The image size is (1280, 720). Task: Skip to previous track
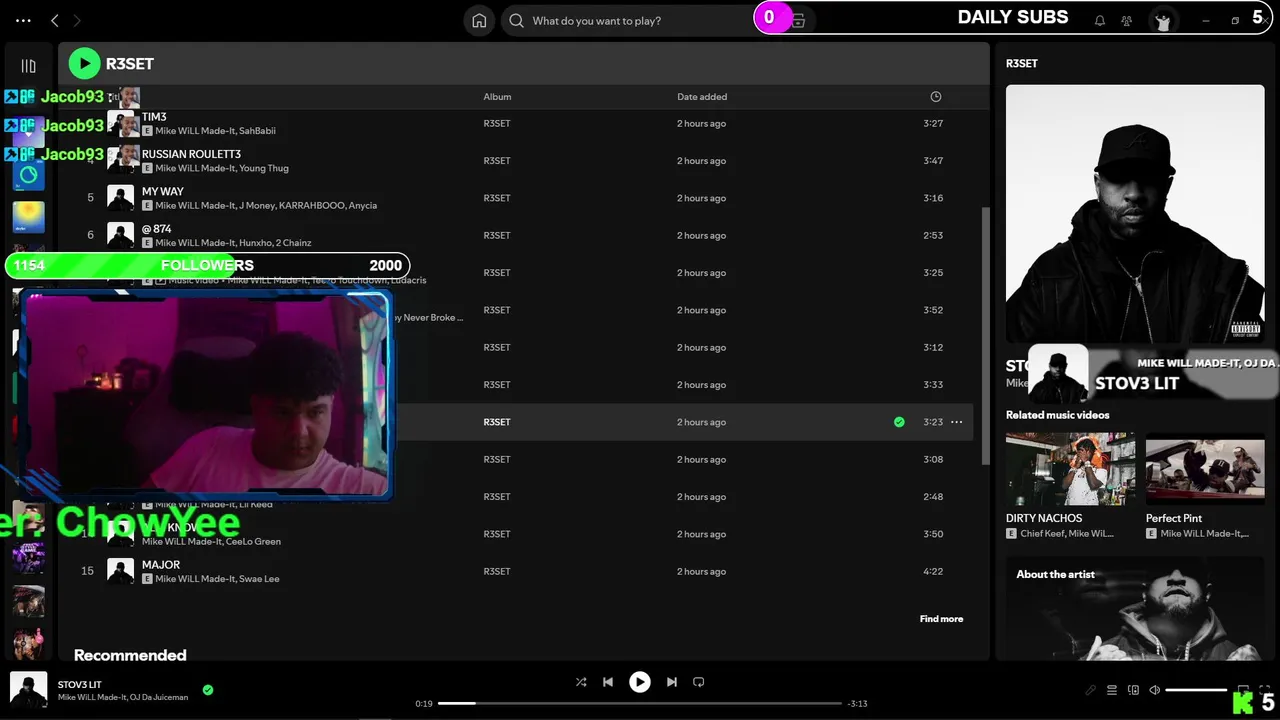(x=608, y=682)
